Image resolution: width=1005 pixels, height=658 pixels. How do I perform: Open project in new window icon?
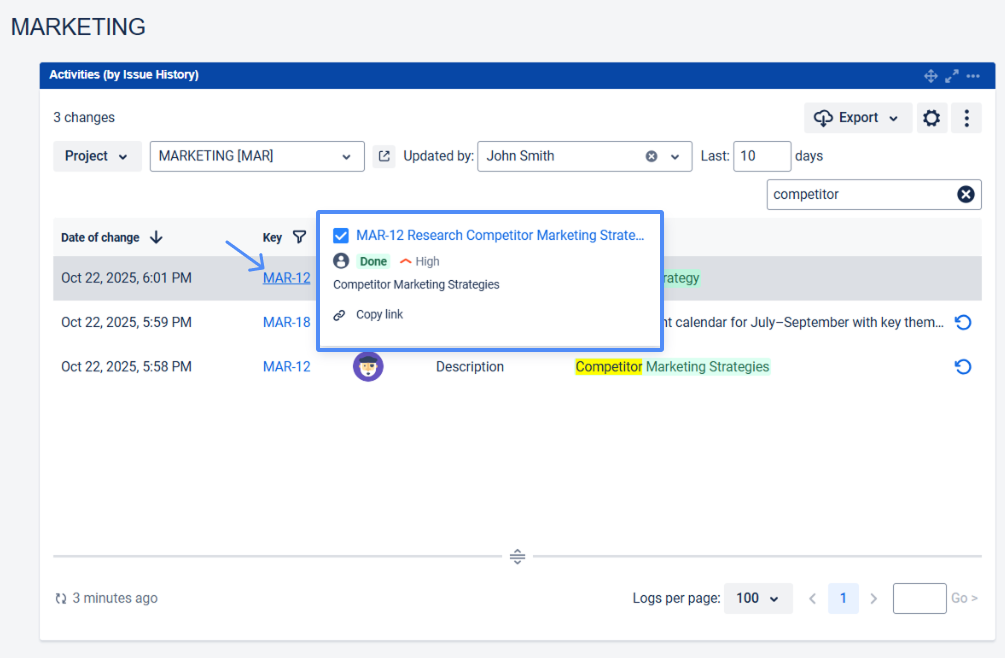pyautogui.click(x=384, y=156)
